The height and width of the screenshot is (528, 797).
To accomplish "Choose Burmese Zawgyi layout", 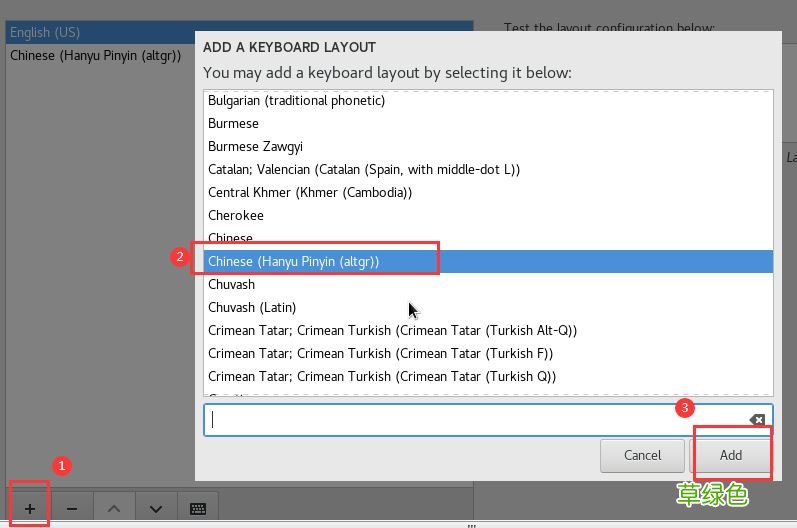I will (255, 146).
